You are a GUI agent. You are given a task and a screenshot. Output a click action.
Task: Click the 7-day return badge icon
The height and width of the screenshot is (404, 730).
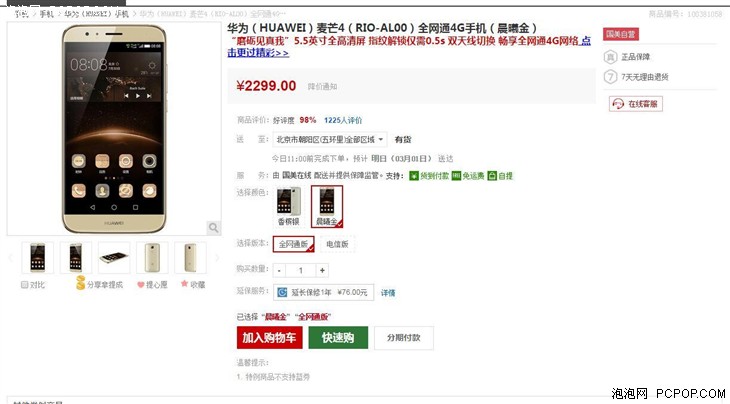(610, 77)
